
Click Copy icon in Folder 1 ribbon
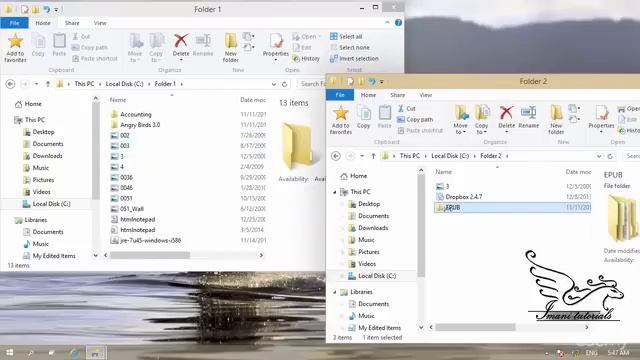[38, 44]
